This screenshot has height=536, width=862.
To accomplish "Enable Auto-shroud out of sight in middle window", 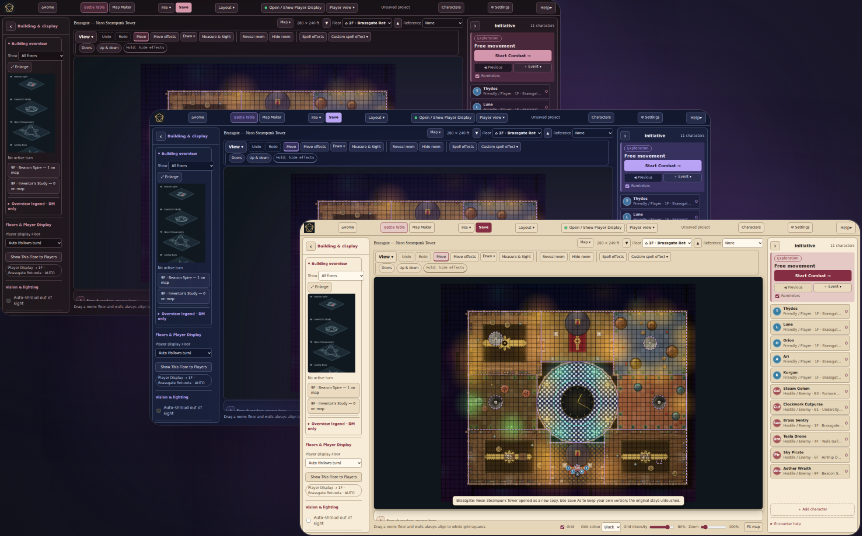I will point(158,411).
